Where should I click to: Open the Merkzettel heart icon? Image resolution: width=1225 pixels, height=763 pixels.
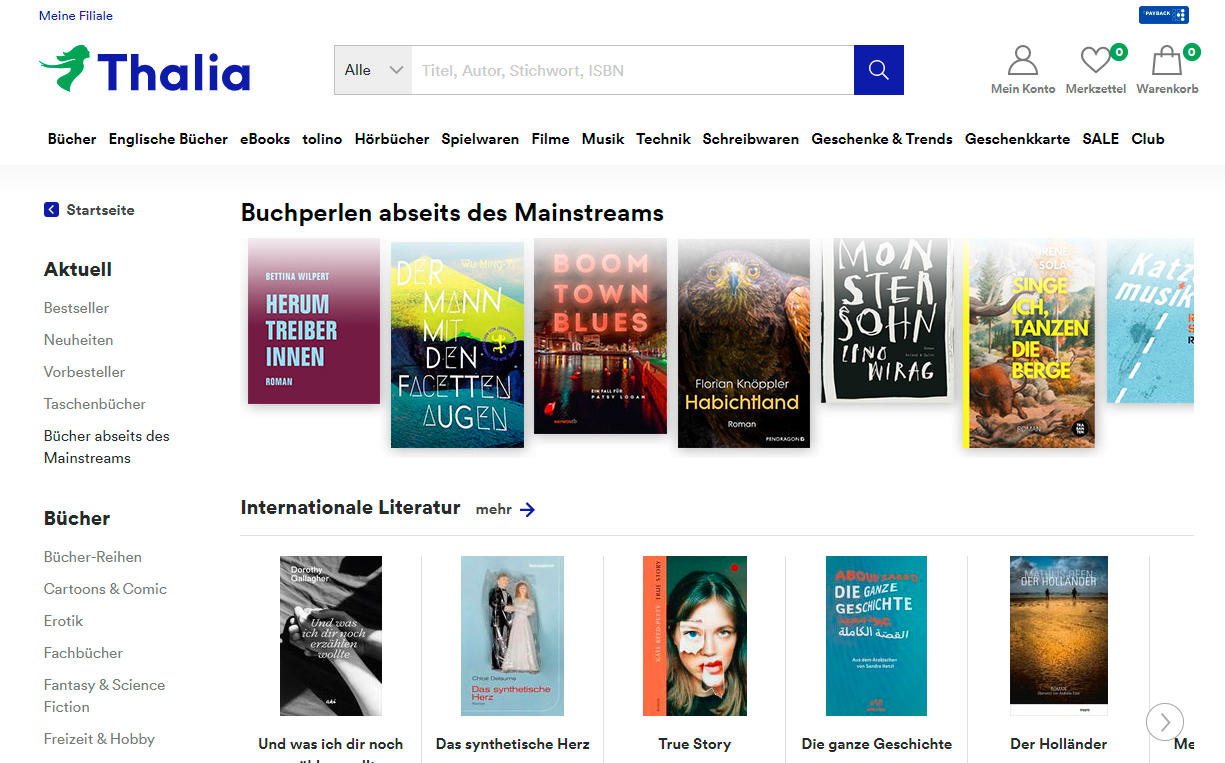[1096, 62]
